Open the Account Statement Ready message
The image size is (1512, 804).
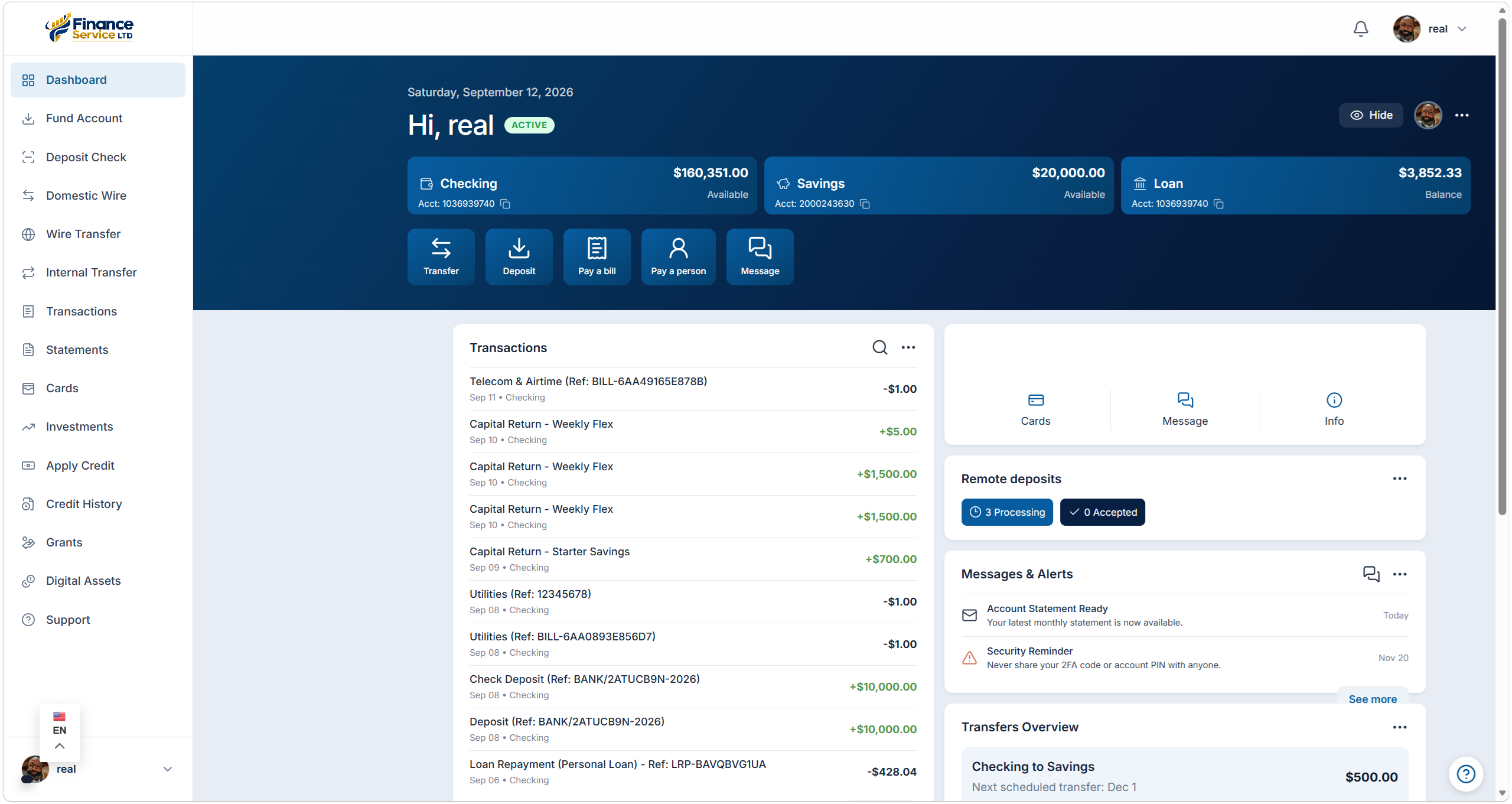point(1184,615)
